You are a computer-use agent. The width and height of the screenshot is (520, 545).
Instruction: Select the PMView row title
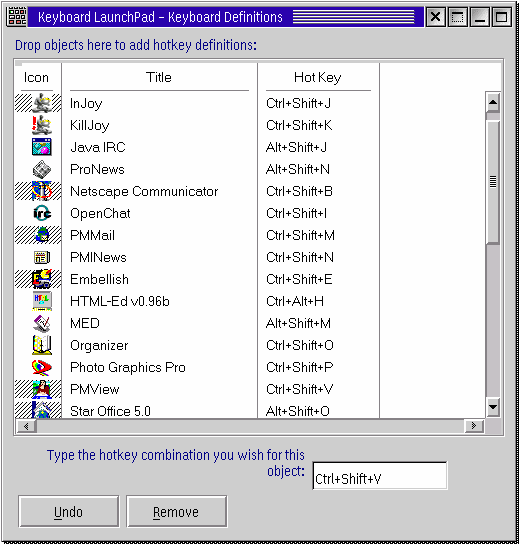coord(95,389)
